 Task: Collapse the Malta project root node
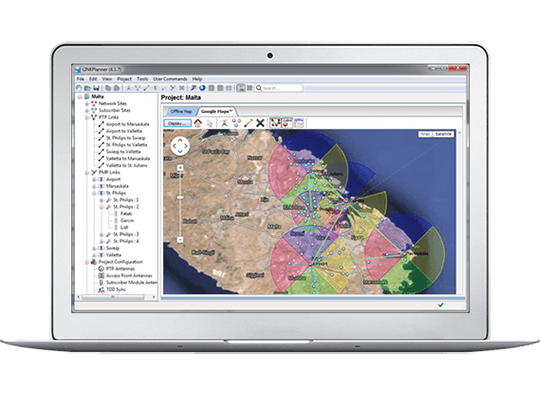pyautogui.click(x=80, y=97)
